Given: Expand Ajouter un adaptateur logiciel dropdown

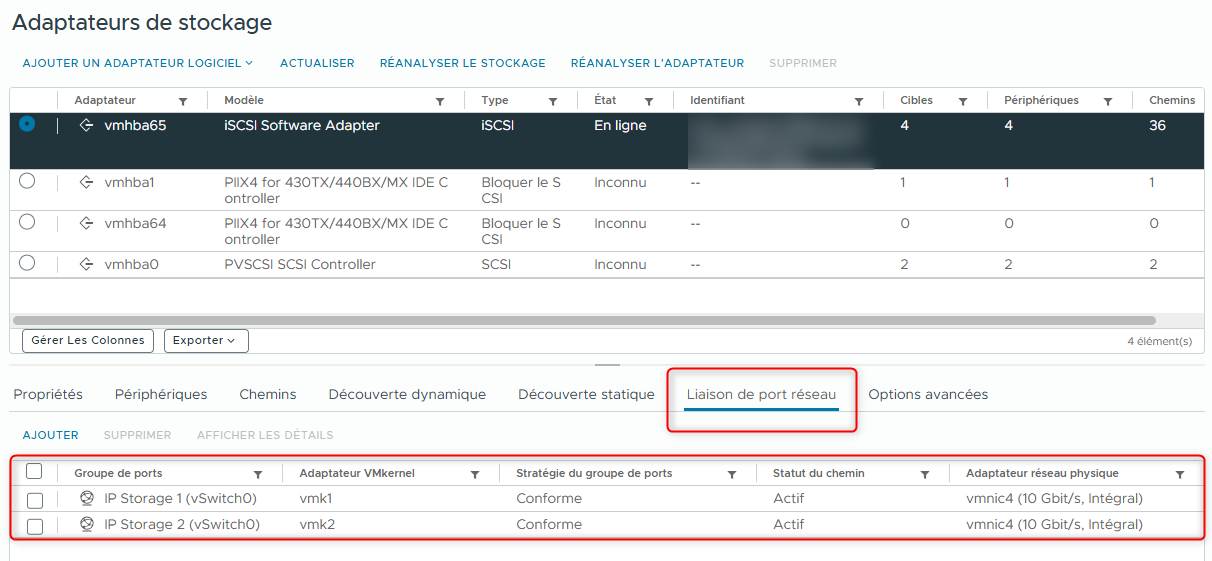Looking at the screenshot, I should [138, 63].
